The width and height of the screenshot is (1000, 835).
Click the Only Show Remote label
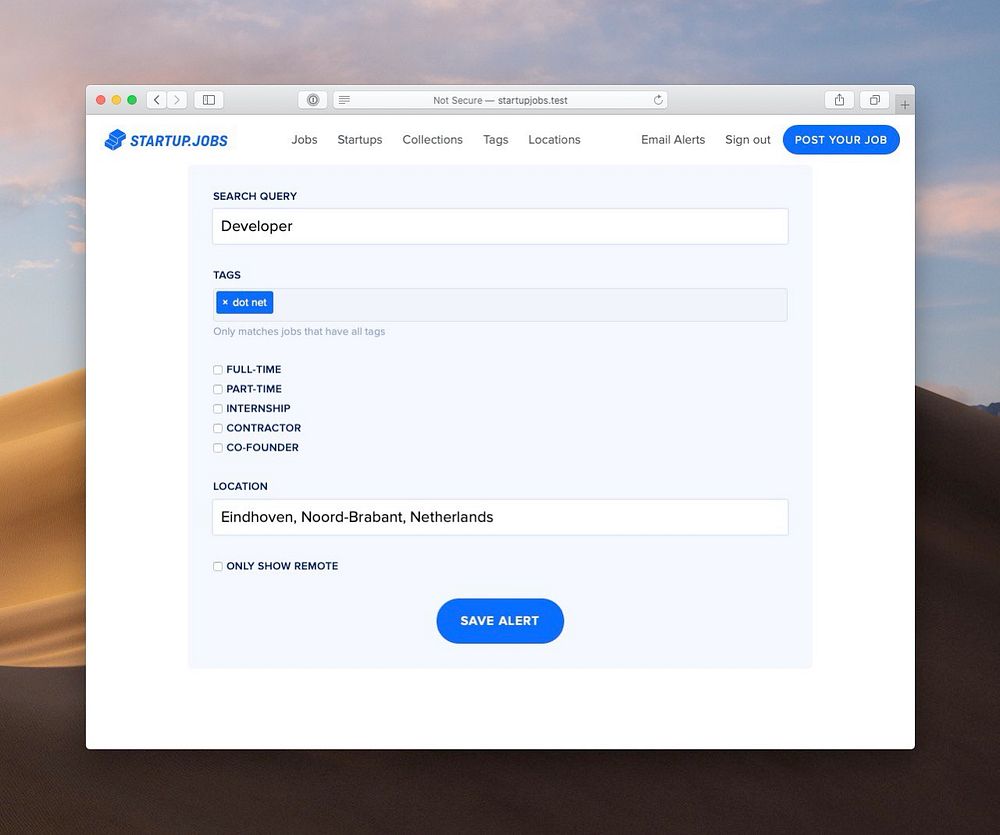click(282, 566)
